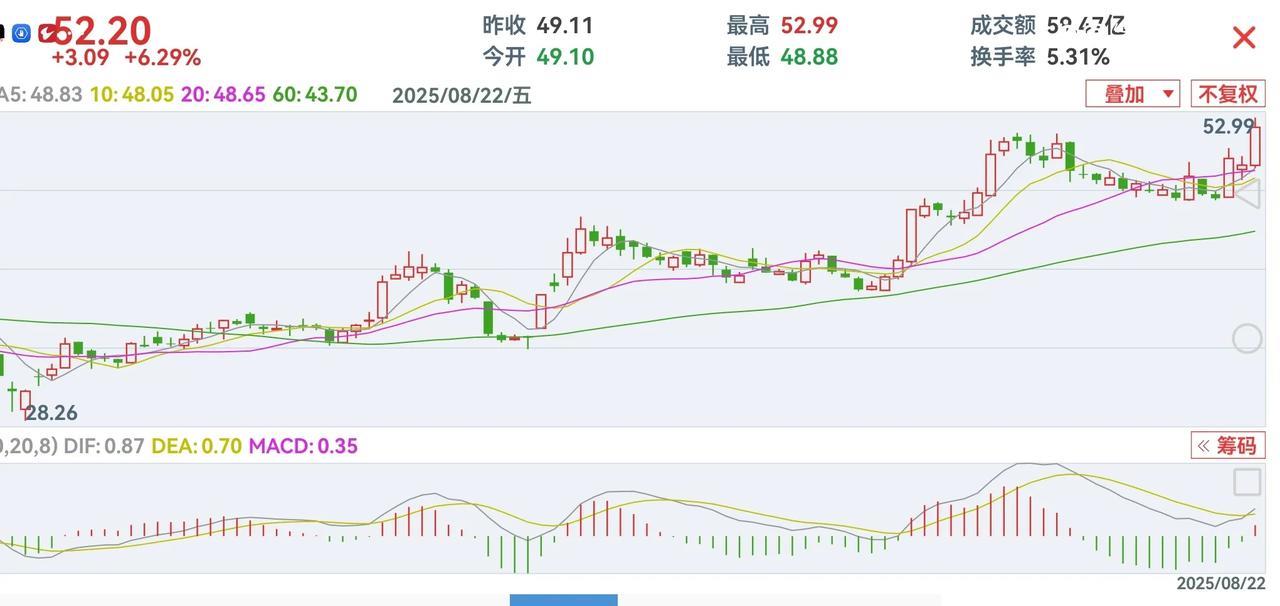Click the 28.26 low price marker
The image size is (1280, 606).
[x=51, y=413]
